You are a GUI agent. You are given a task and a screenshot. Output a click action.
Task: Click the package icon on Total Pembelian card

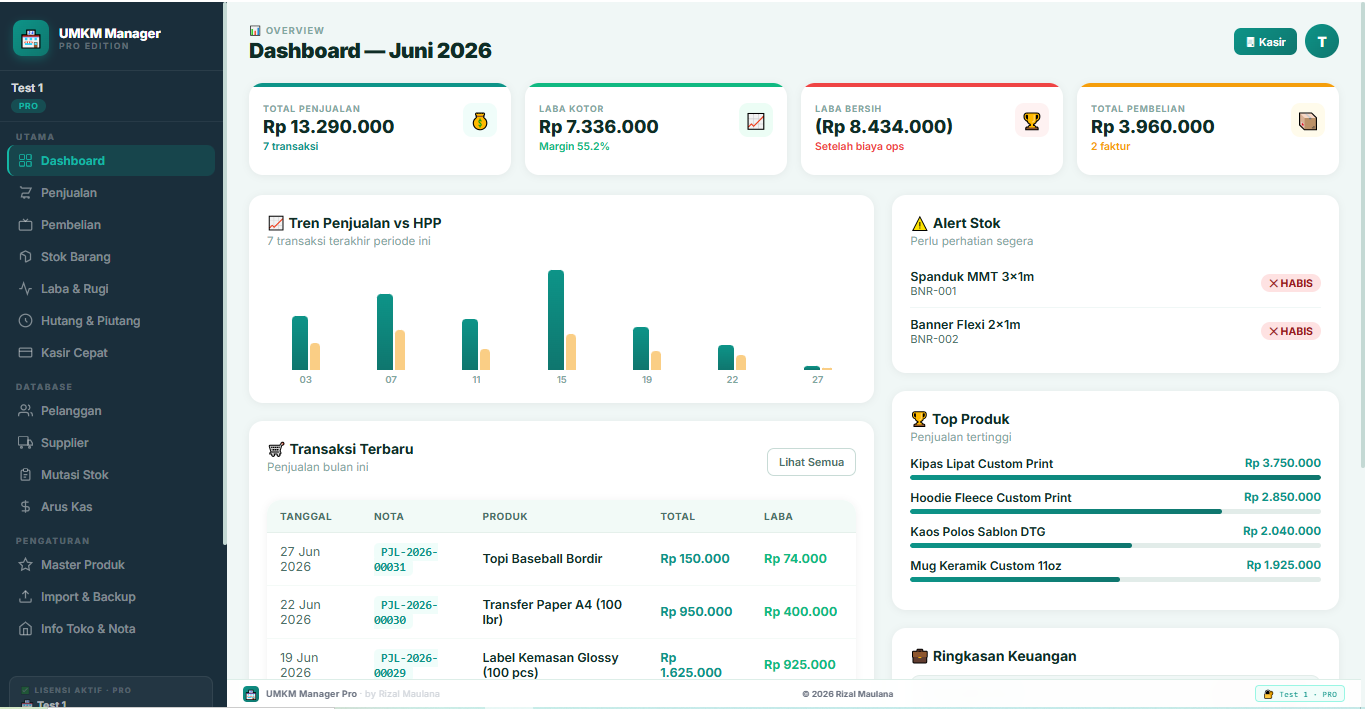1308,121
